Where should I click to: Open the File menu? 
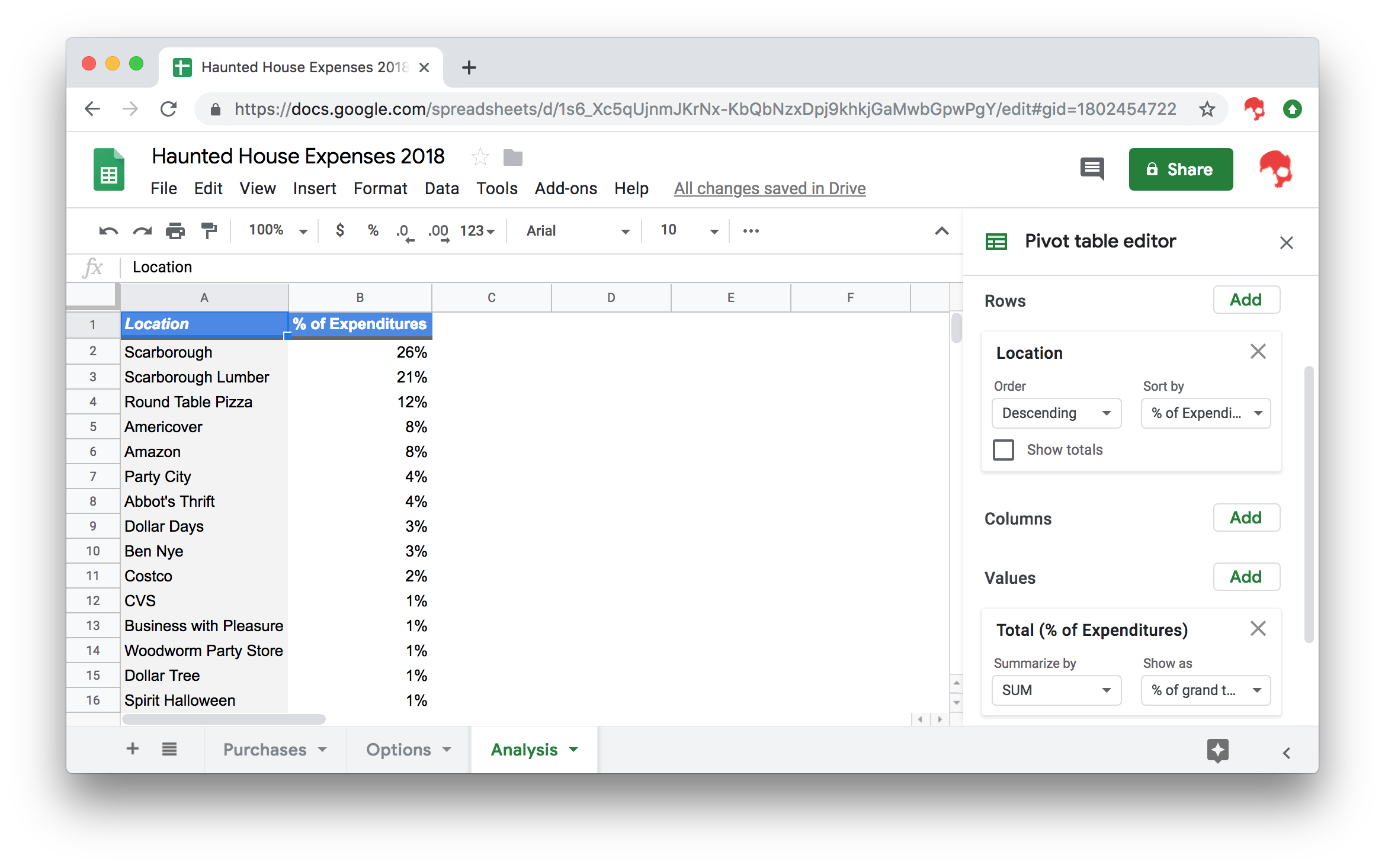163,188
